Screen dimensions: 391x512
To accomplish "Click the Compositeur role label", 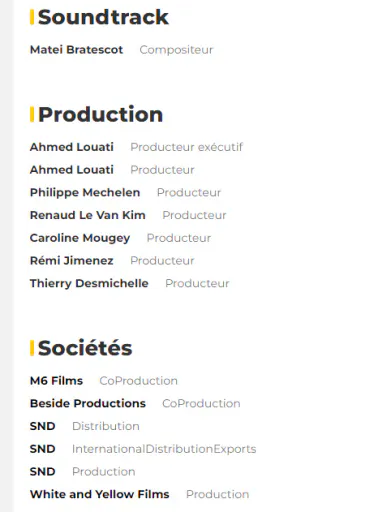I will tap(176, 50).
